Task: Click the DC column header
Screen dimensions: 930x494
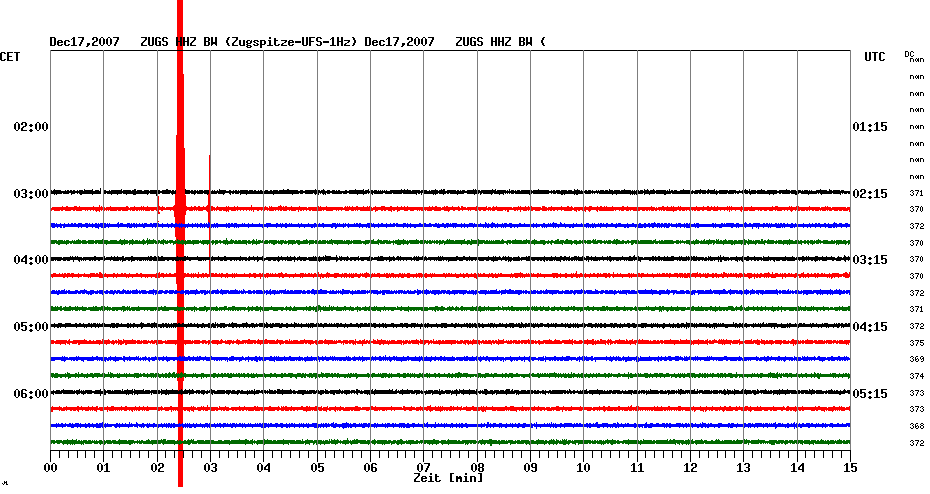Action: point(909,54)
